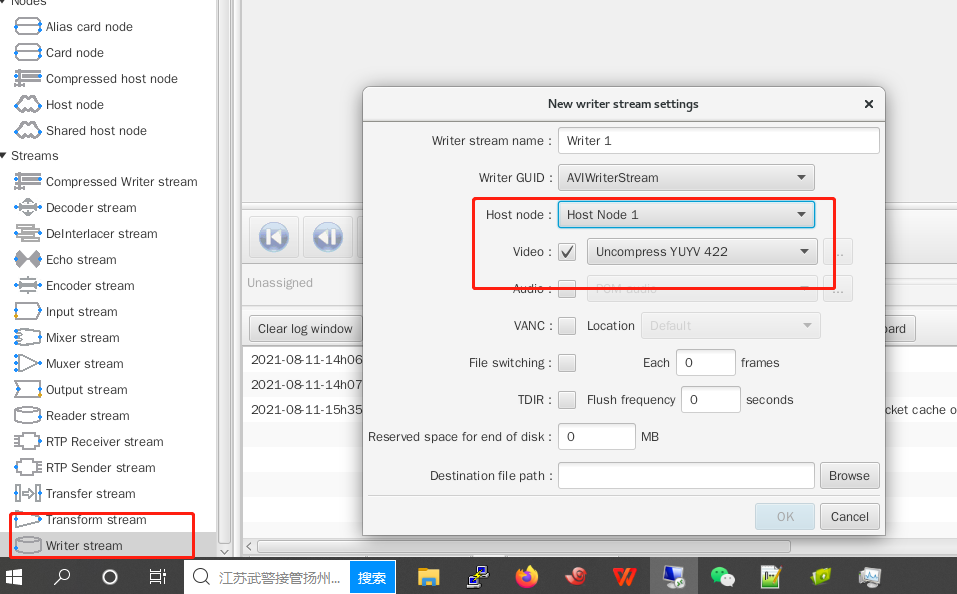957x594 pixels.
Task: Click the Flush frequency seconds field
Action: (710, 400)
